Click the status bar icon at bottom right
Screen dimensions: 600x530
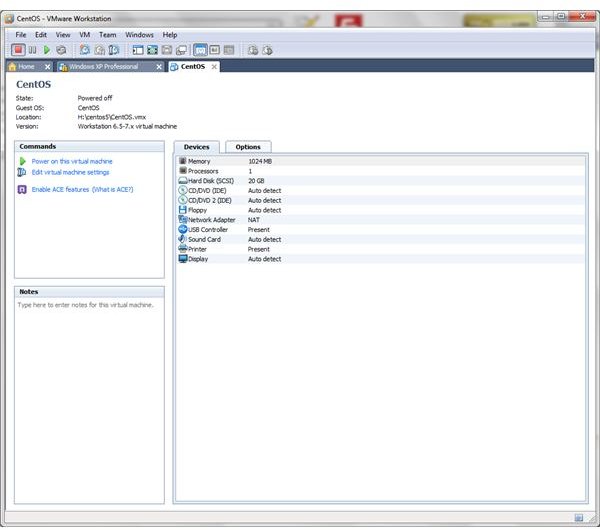[579, 518]
